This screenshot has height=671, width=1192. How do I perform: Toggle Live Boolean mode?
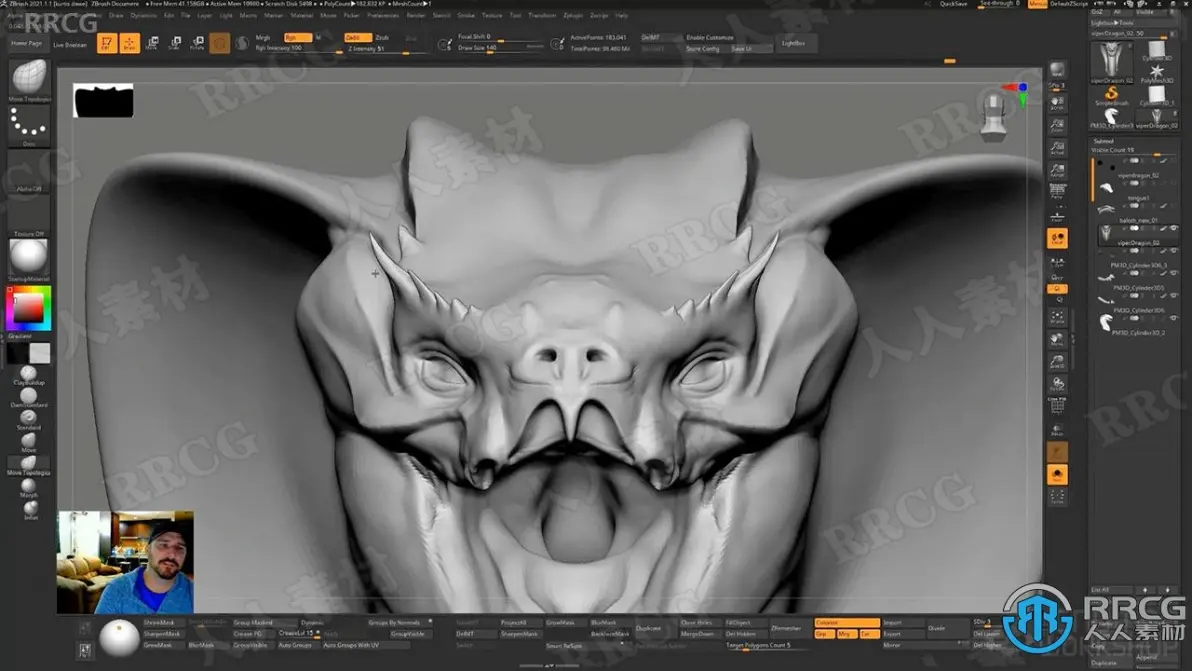[x=70, y=44]
